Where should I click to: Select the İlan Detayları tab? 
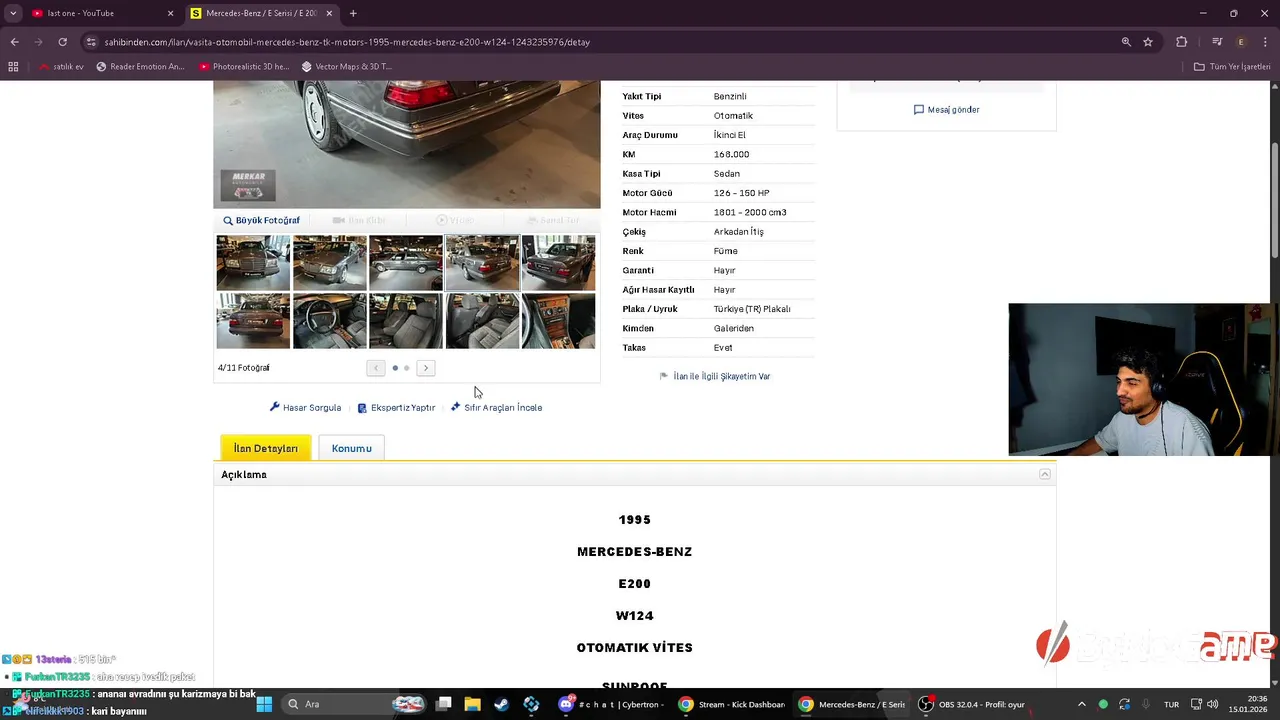click(266, 448)
